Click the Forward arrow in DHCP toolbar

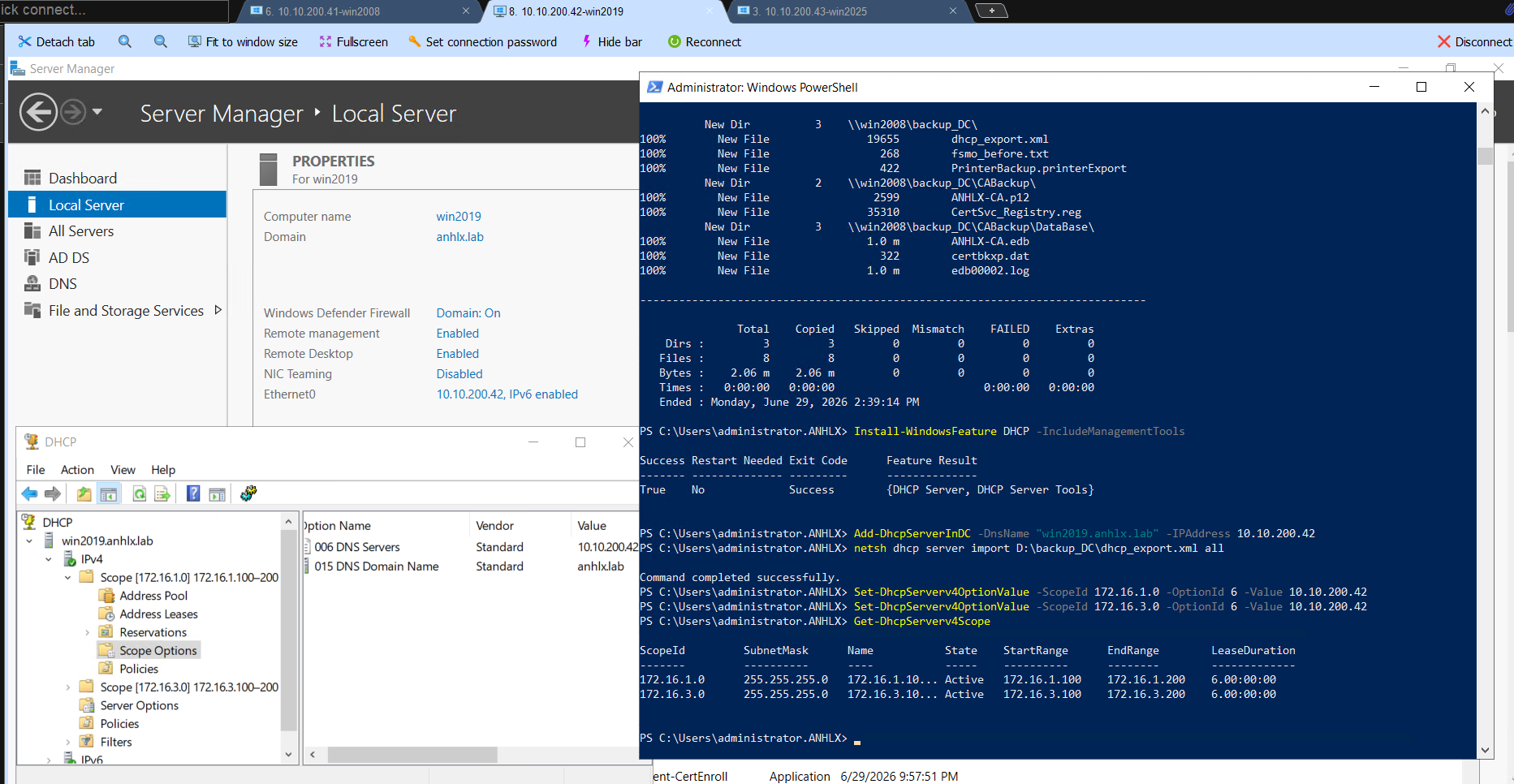53,493
